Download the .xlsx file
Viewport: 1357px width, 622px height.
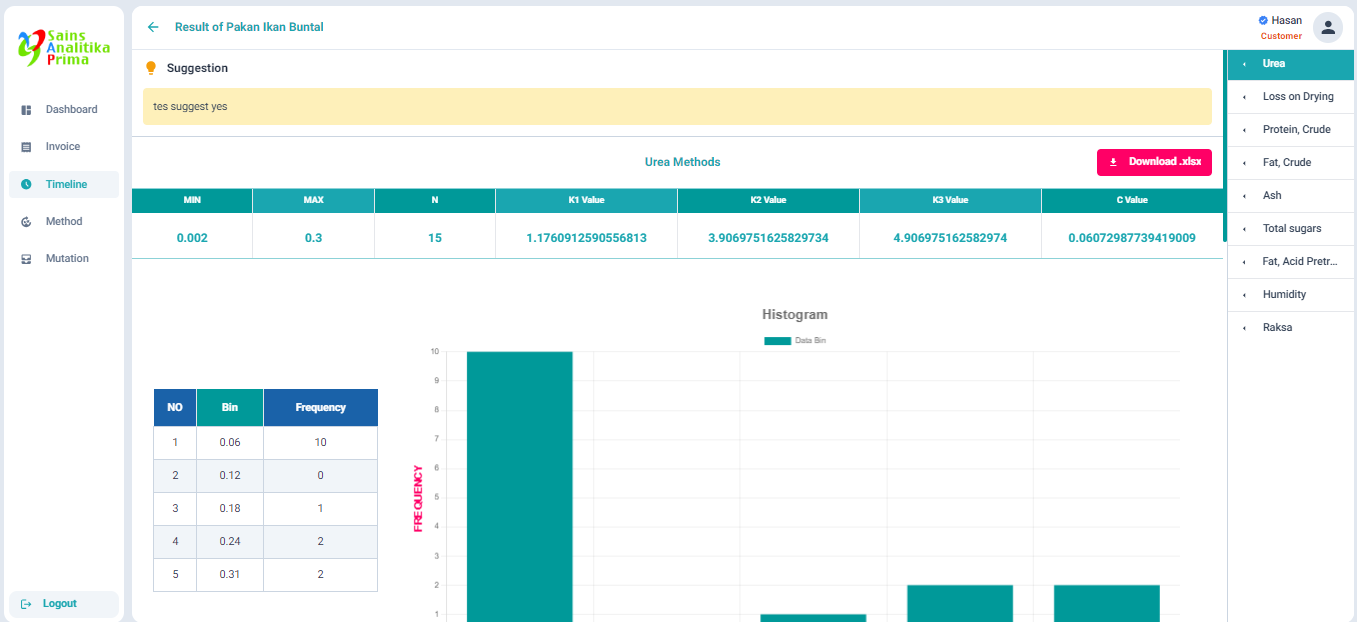(x=1154, y=162)
